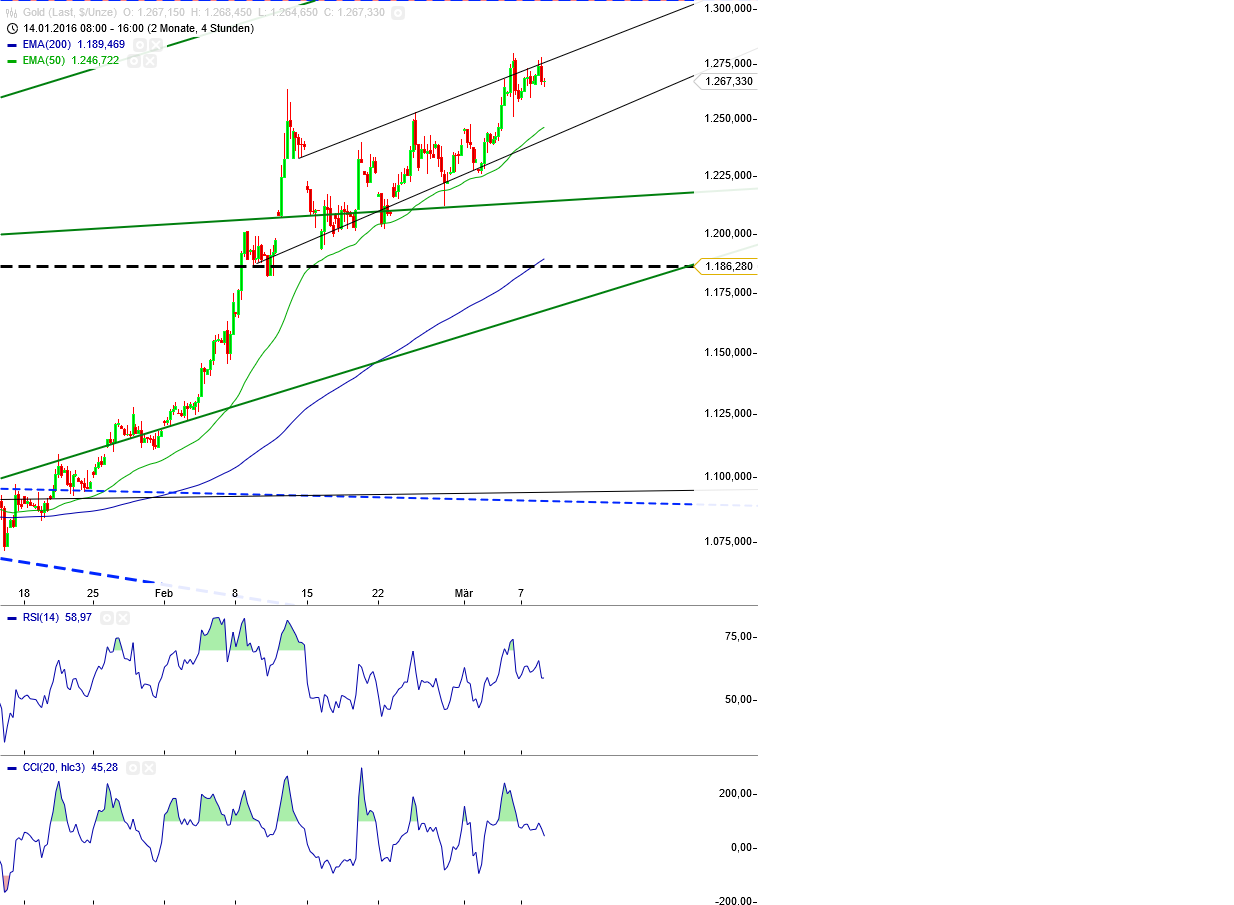Open settings for the EMA(50) indicator
Screen dimensions: 1234x905
(x=134, y=60)
